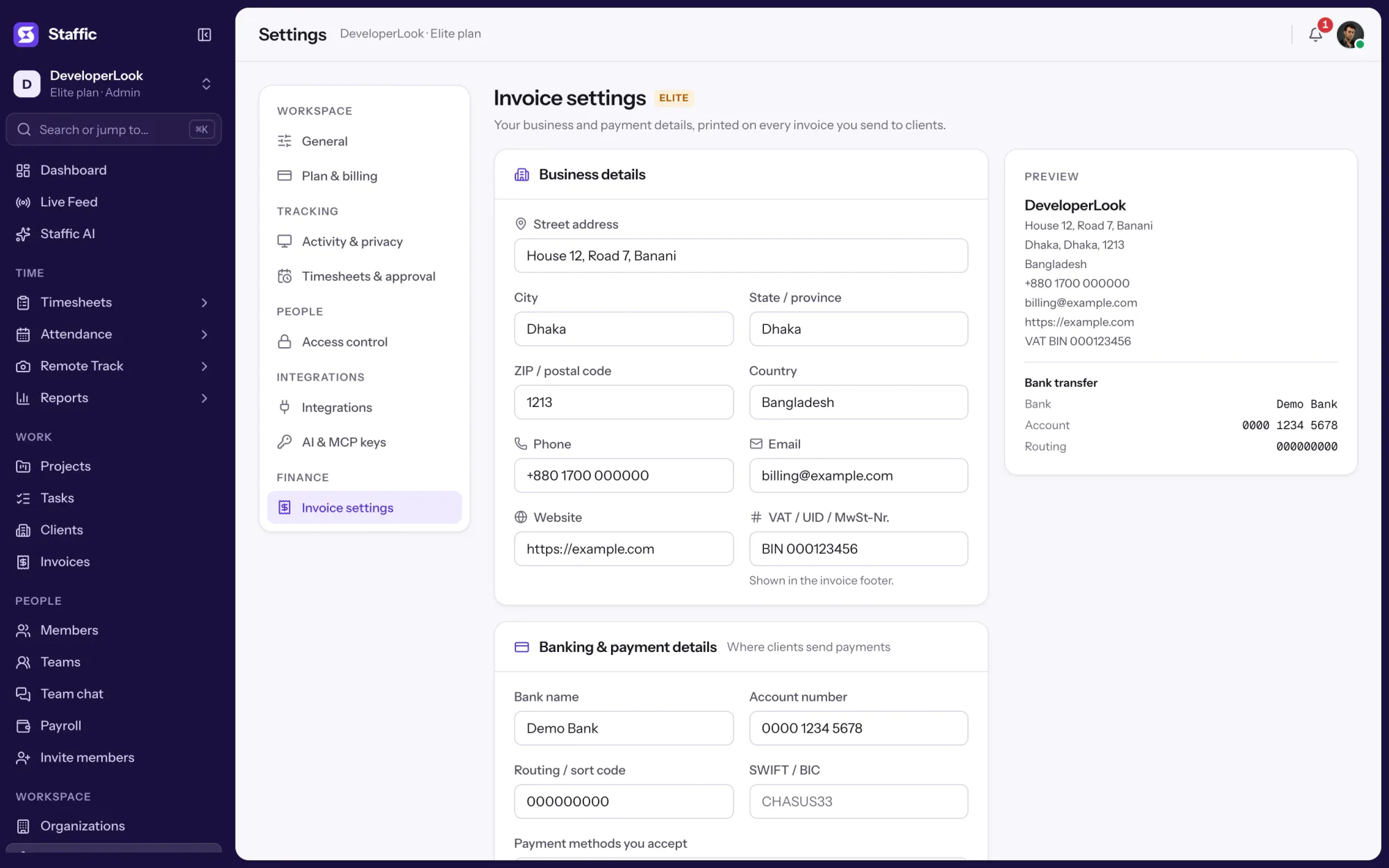Screen dimensions: 1389x868
Task: Click the SWIFT / BIC field
Action: 858,801
